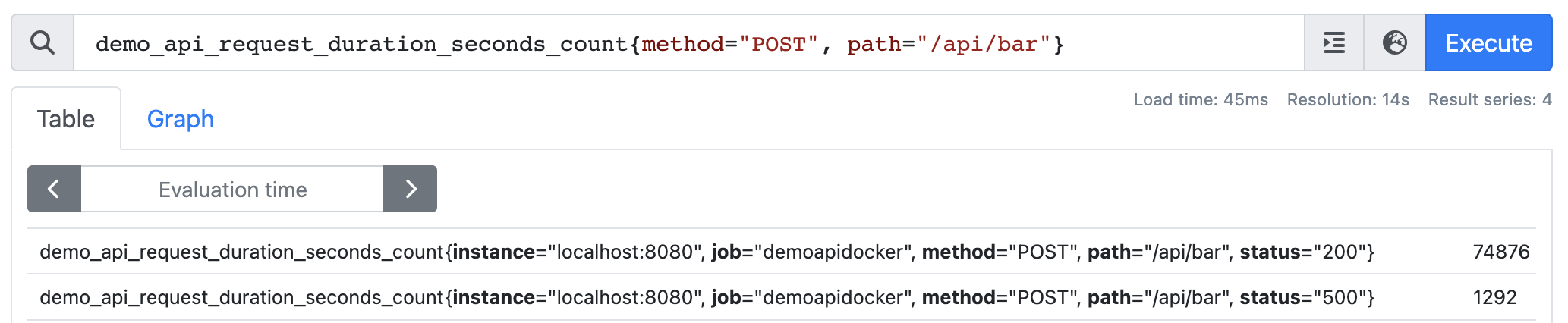Switch to the Table tab
1568x323 pixels.
click(x=66, y=119)
